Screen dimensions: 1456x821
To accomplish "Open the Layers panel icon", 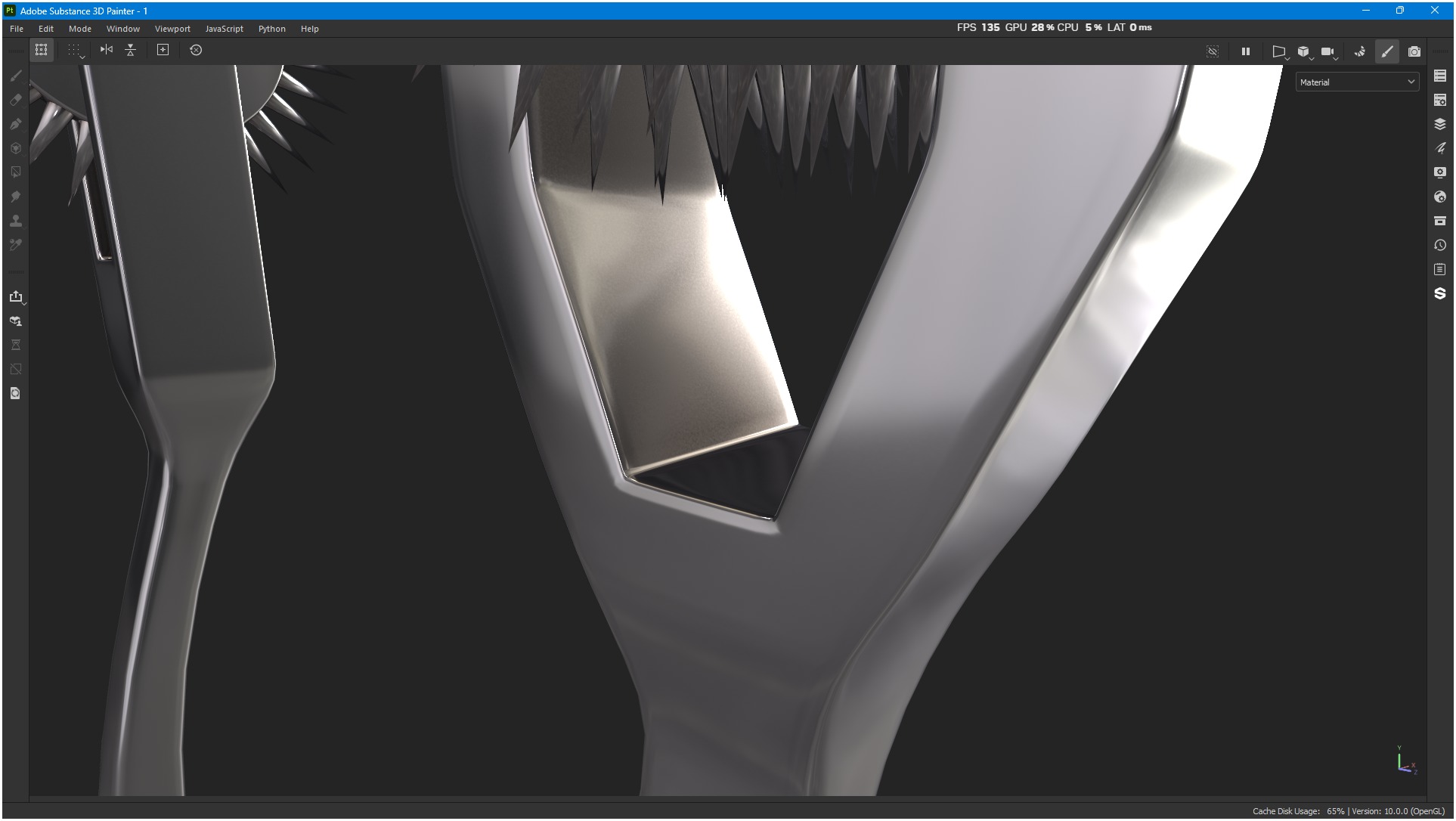I will tap(1439, 124).
